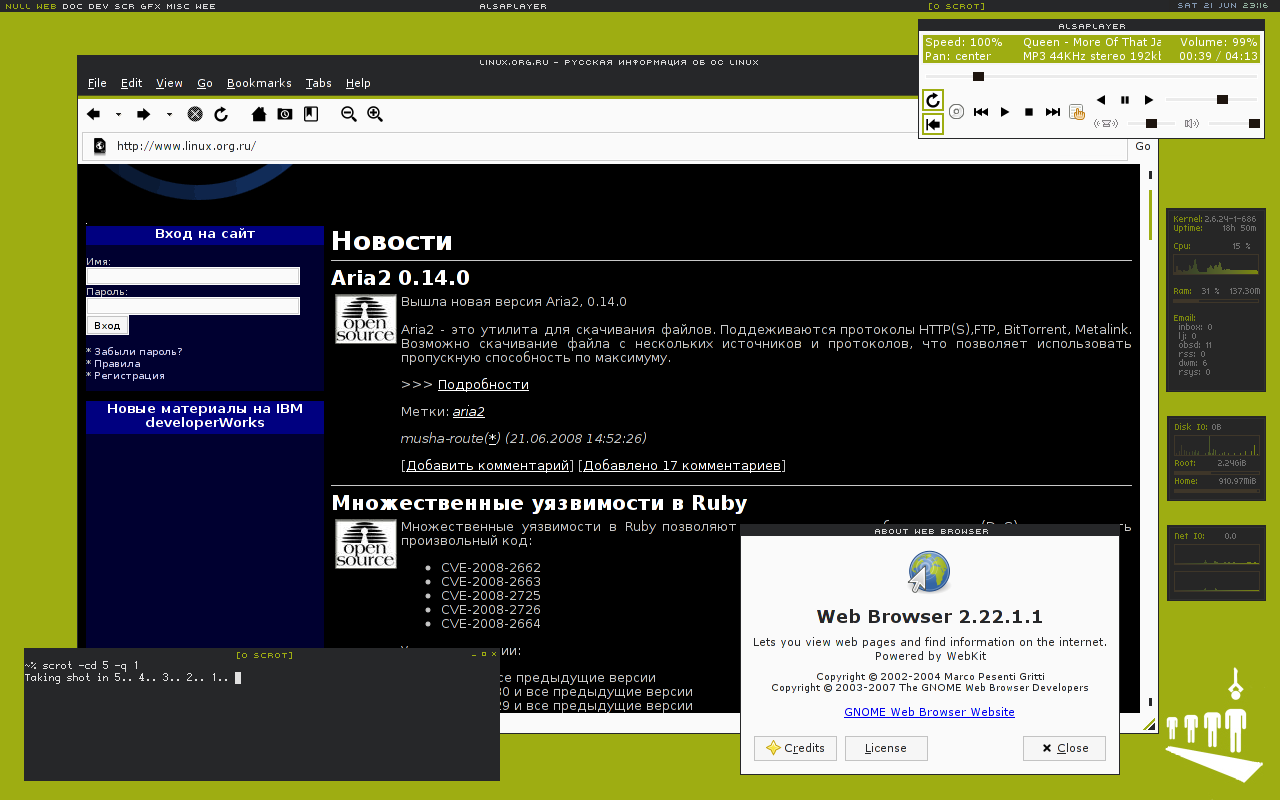Open the forward-history dropdown arrow
Screen dimensions: 1280x800
point(169,115)
